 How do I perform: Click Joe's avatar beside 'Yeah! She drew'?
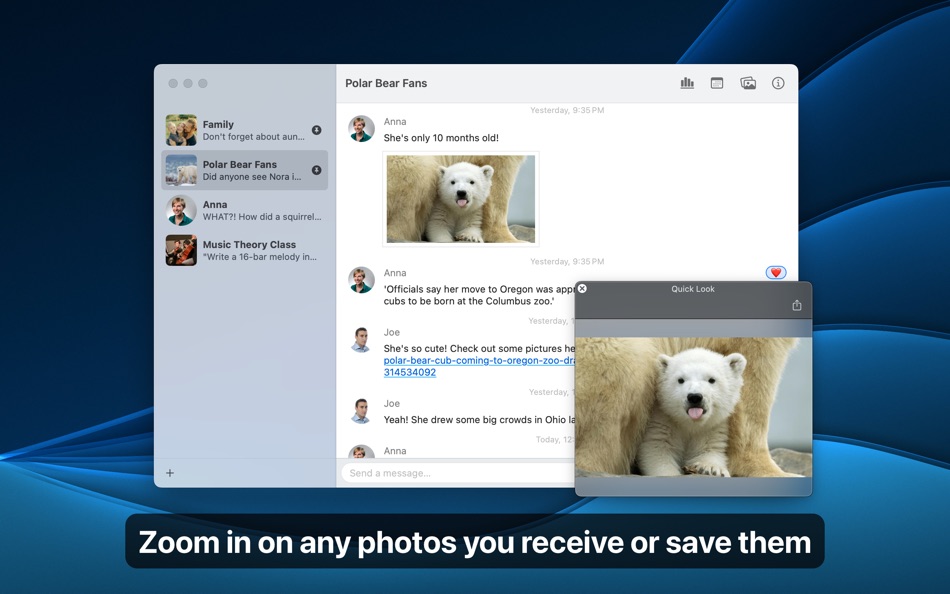click(361, 410)
